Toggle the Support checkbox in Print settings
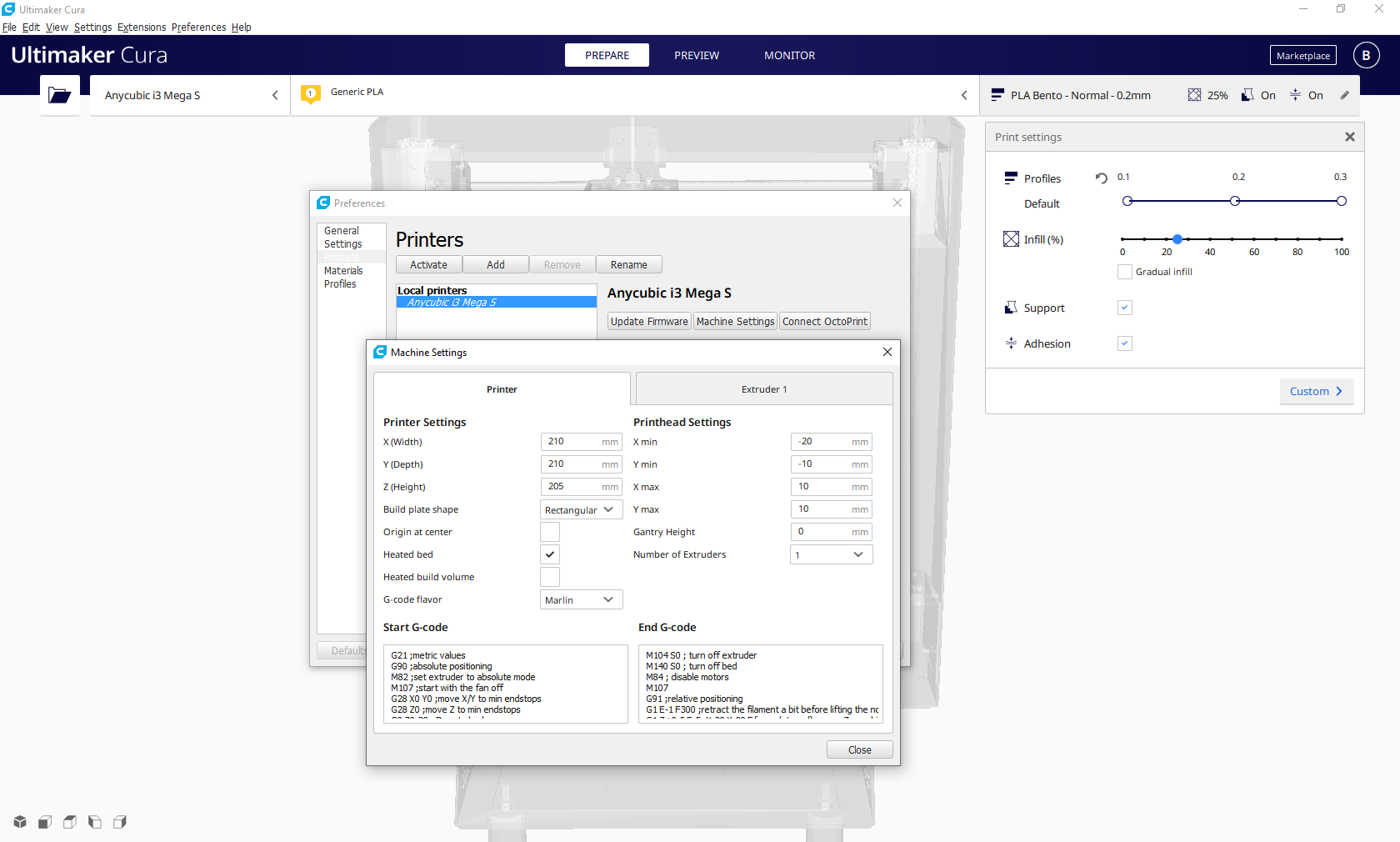 coord(1125,308)
